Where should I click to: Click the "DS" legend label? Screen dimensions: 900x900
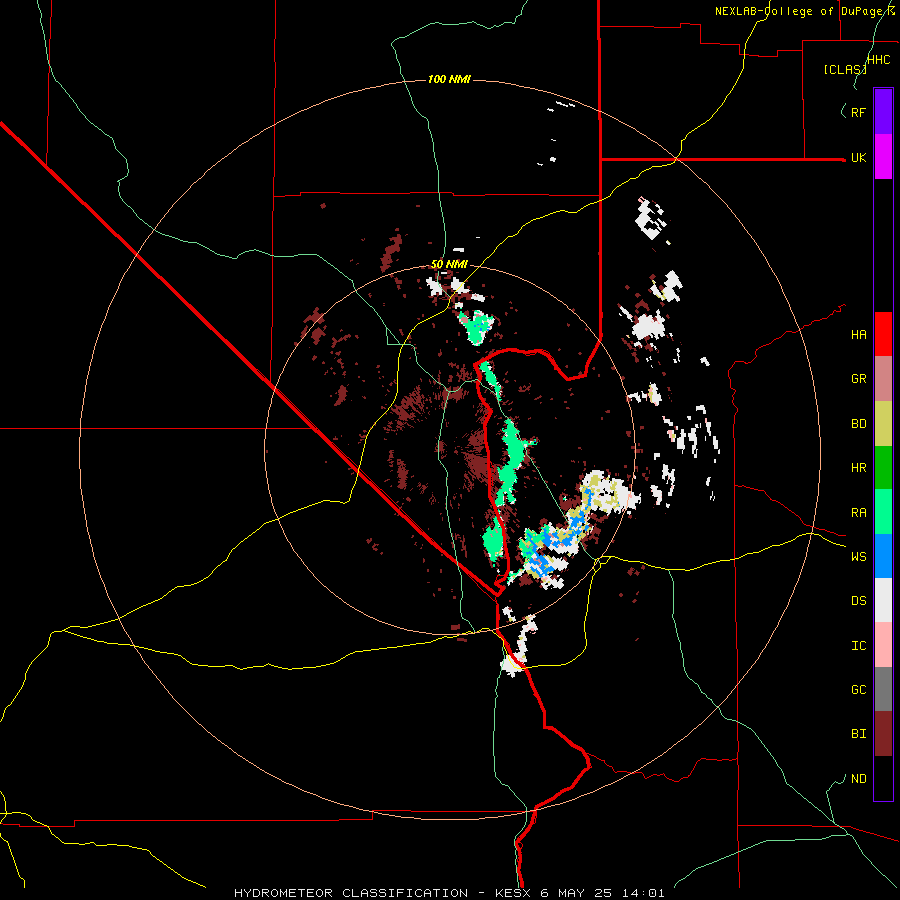click(858, 601)
